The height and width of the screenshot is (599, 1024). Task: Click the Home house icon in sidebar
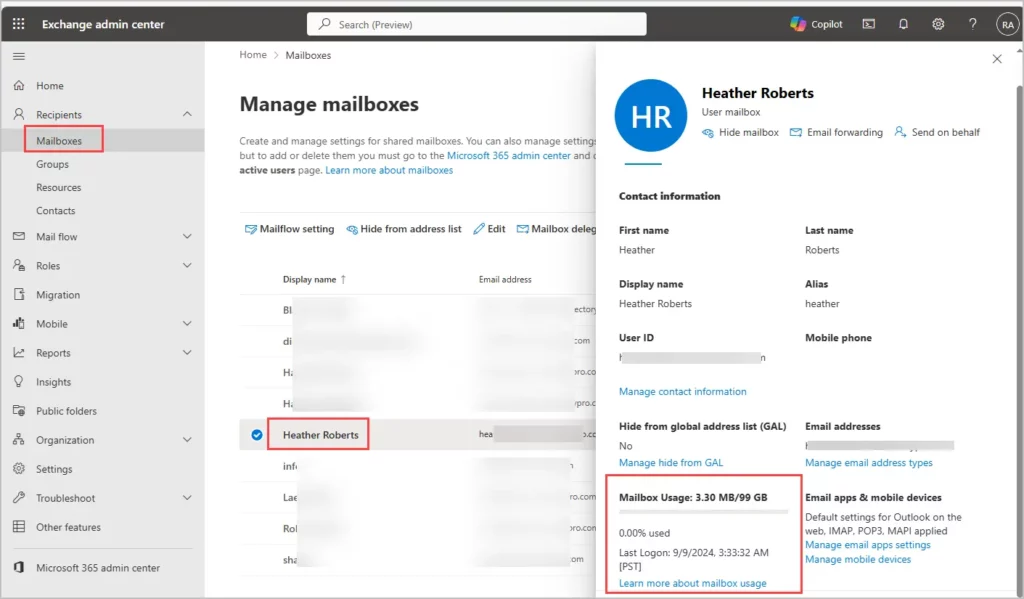(x=19, y=86)
